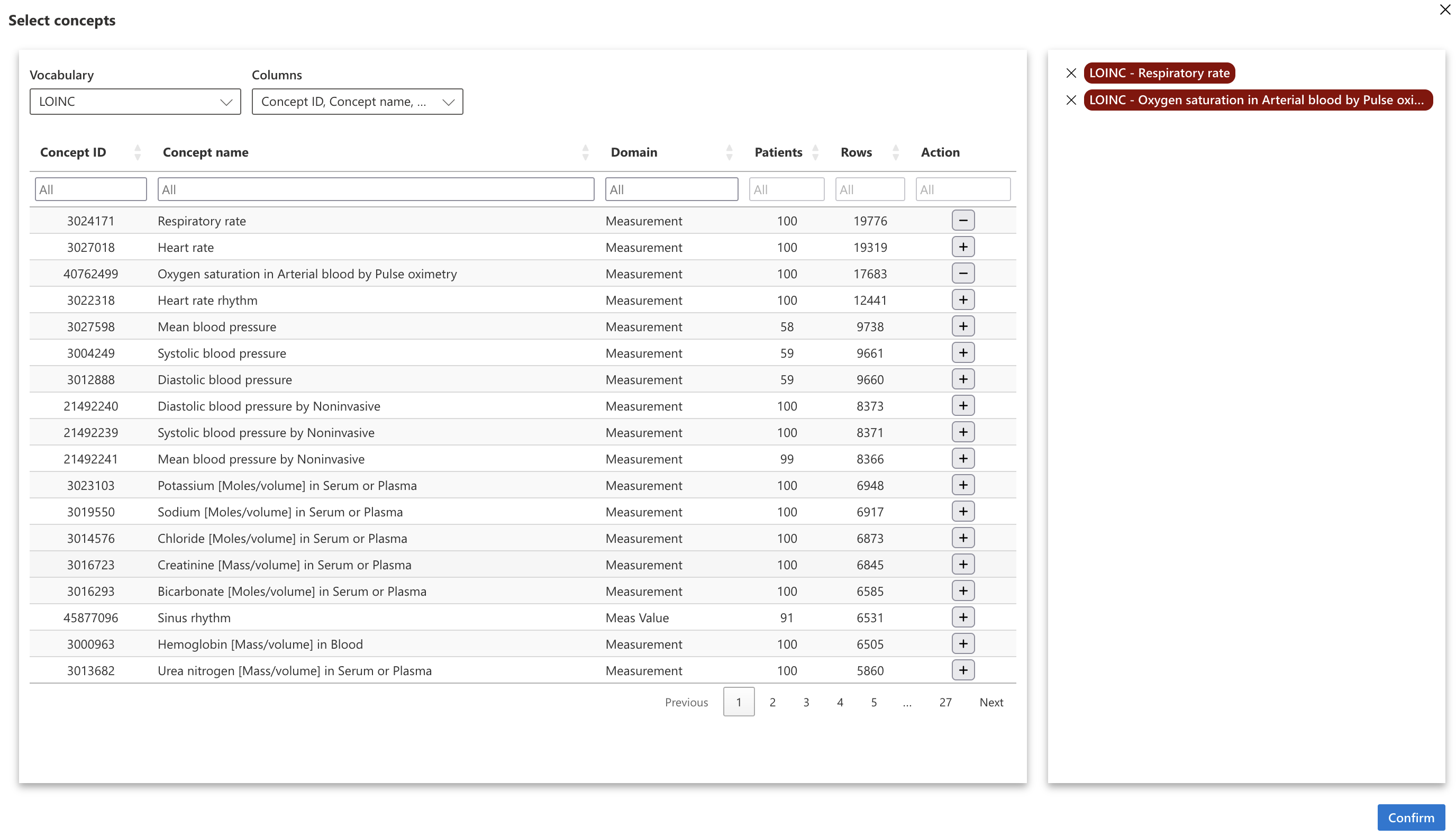Select Concept ID cell 45877096
1456x836 pixels.
coord(90,618)
